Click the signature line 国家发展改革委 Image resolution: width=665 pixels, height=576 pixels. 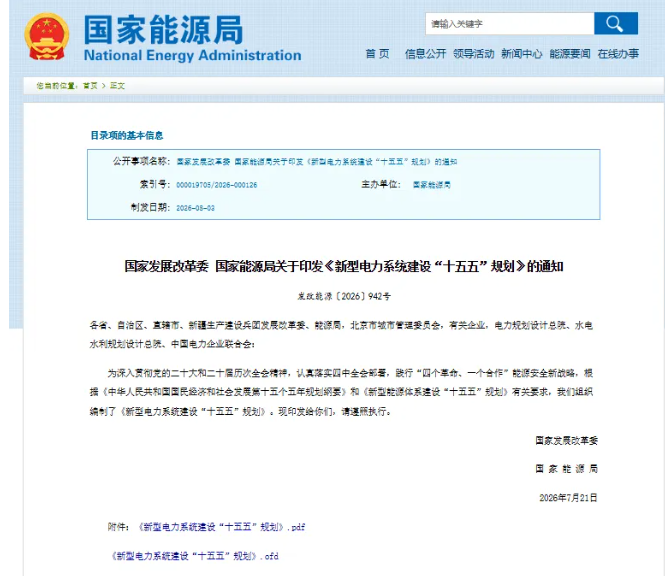pos(566,441)
